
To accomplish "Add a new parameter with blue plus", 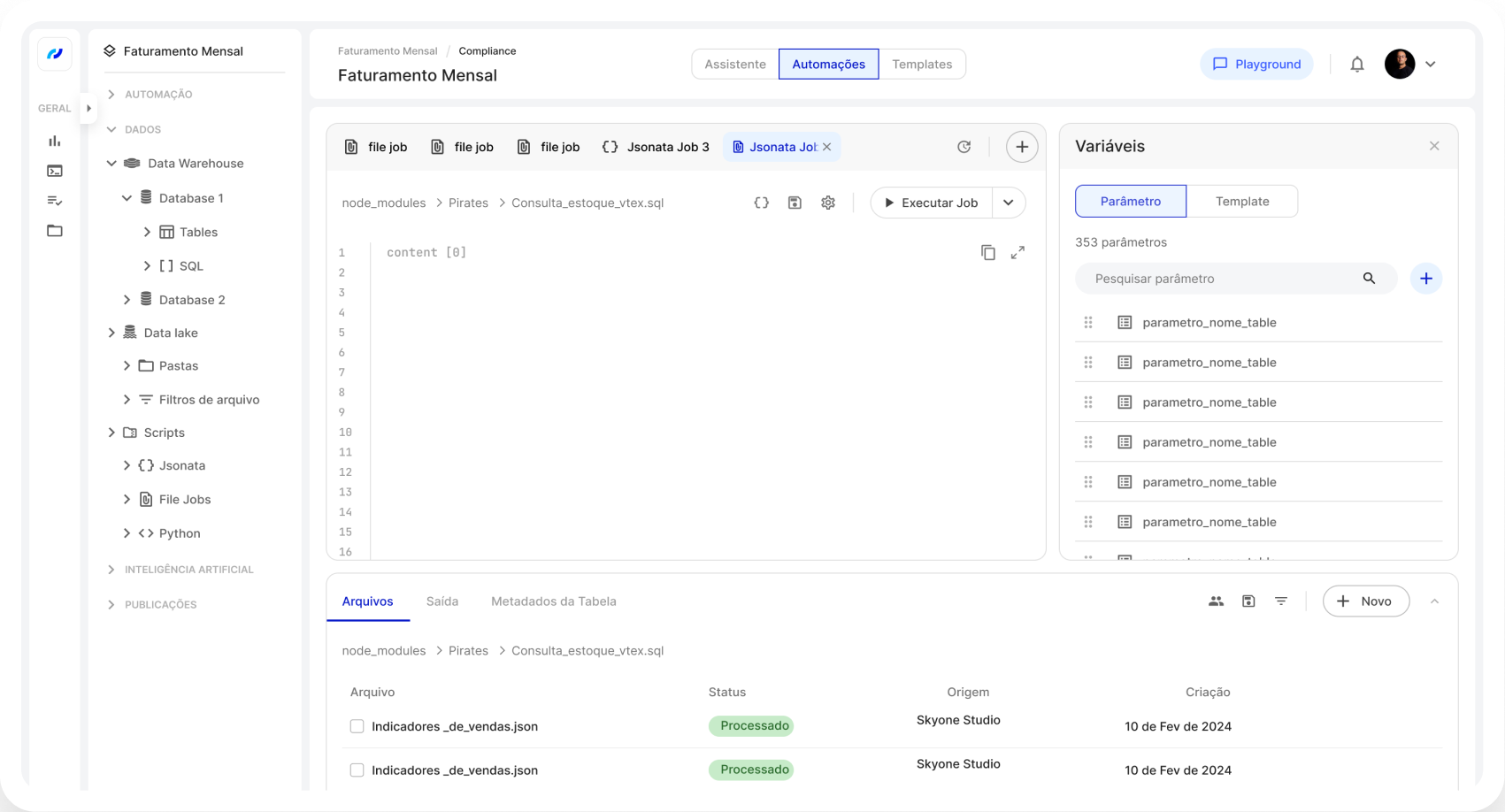I will 1425,279.
